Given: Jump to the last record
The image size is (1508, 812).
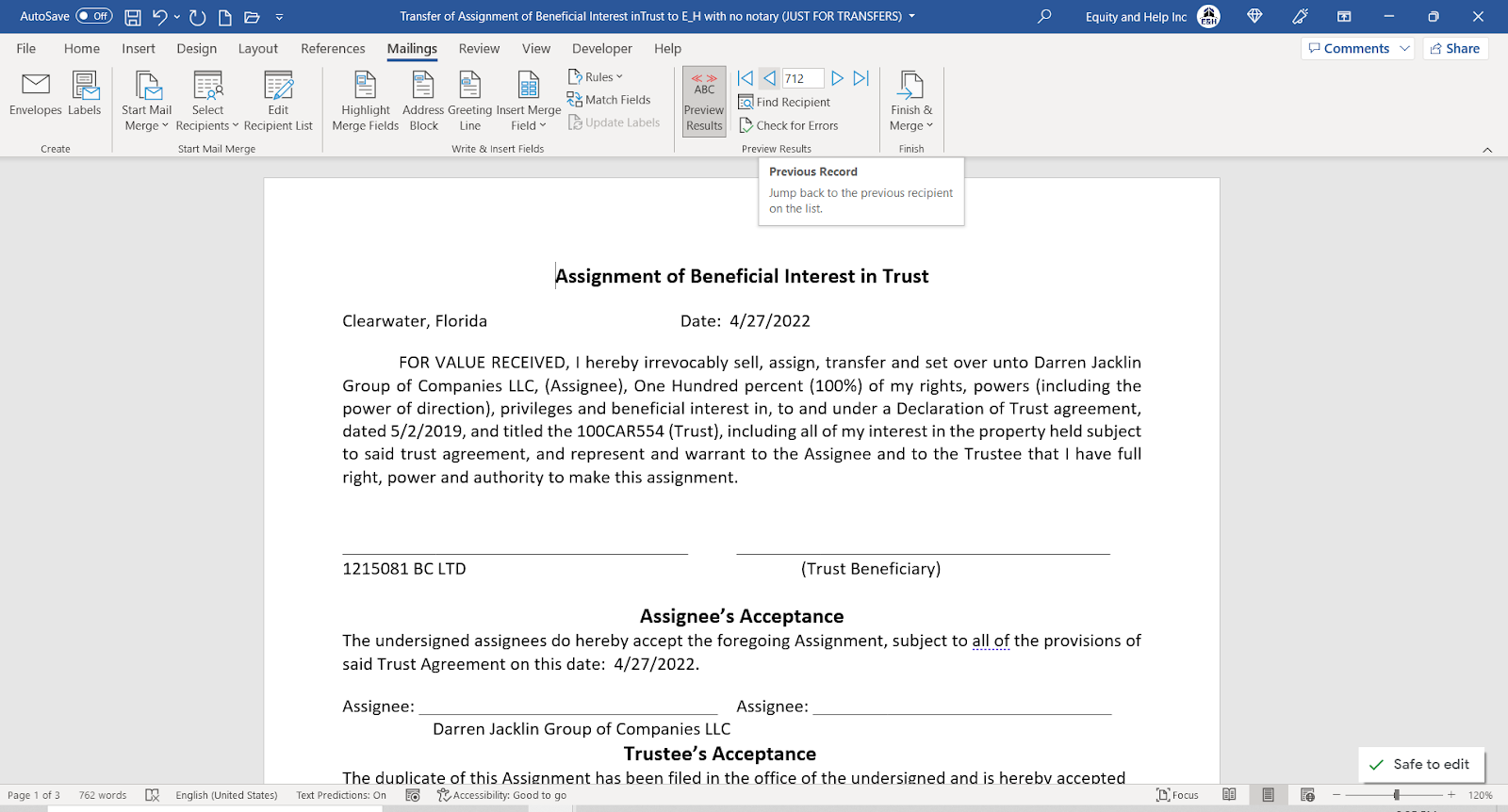Looking at the screenshot, I should (x=861, y=78).
